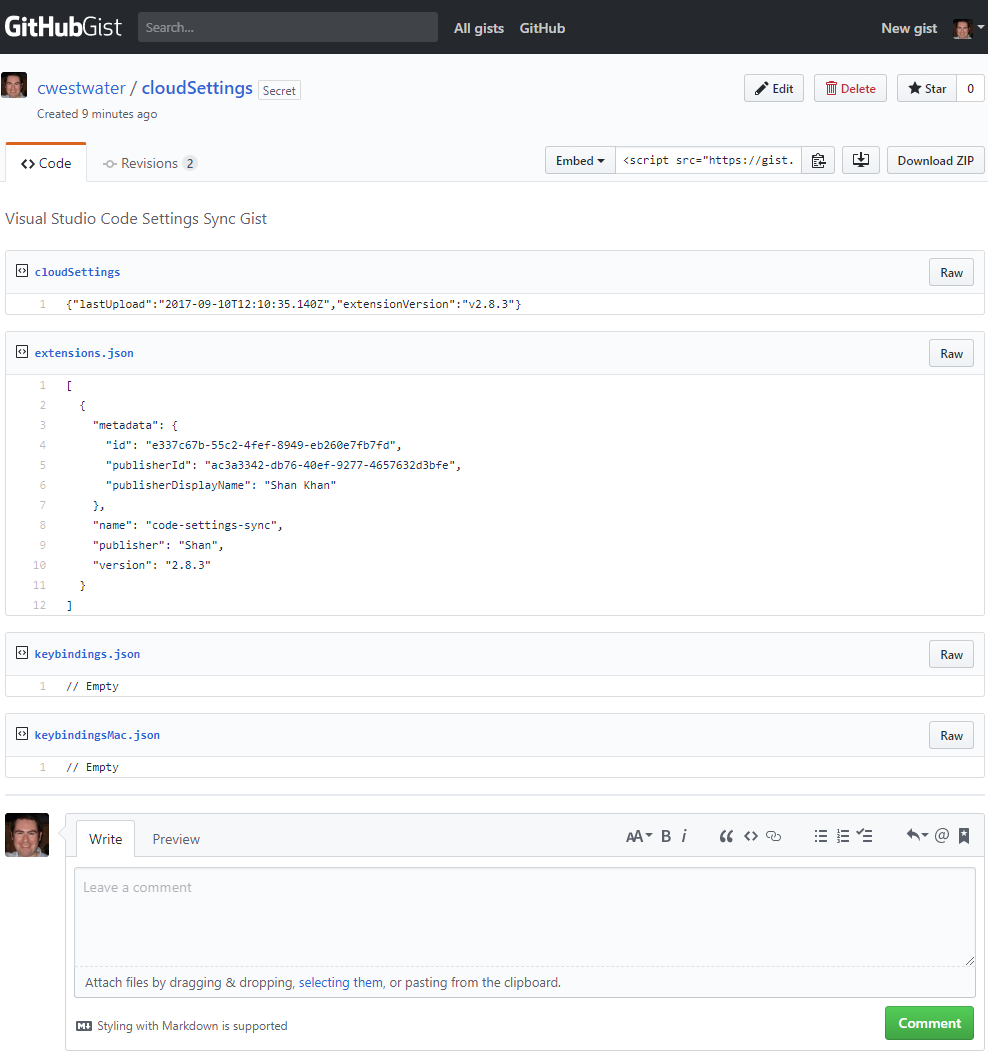Insert a quote in the comment
This screenshot has height=1053, width=988.
[726, 836]
